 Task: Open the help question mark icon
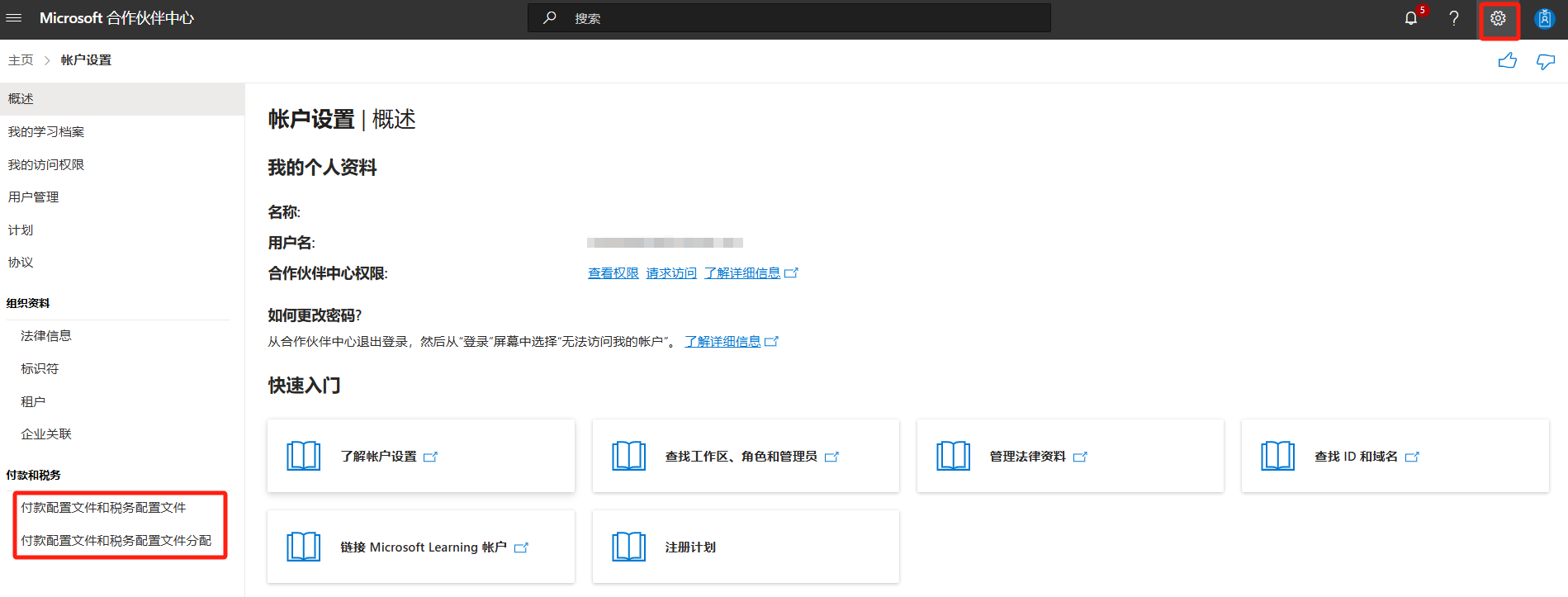[x=1454, y=18]
